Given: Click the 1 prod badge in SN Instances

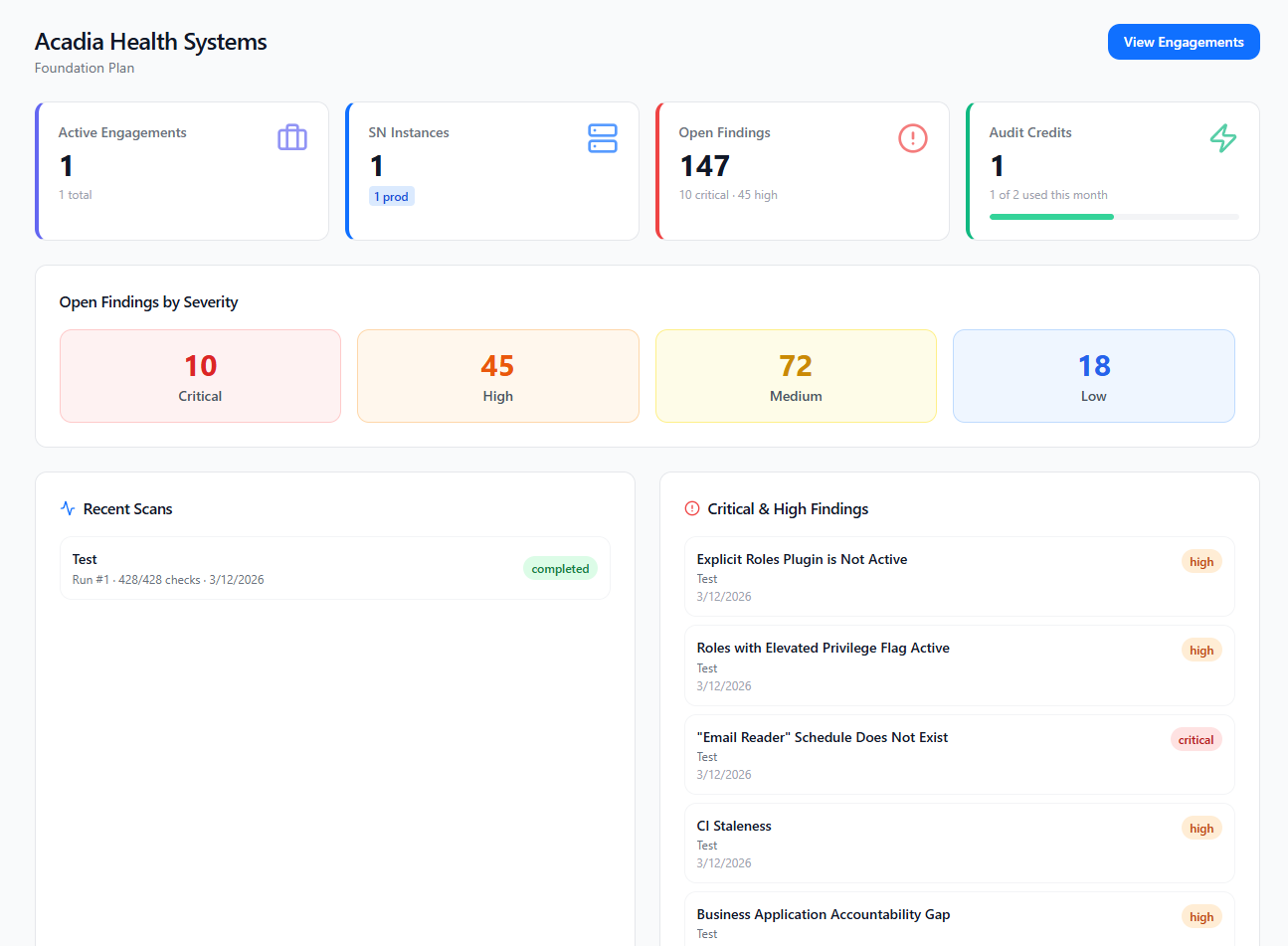Looking at the screenshot, I should [x=392, y=197].
